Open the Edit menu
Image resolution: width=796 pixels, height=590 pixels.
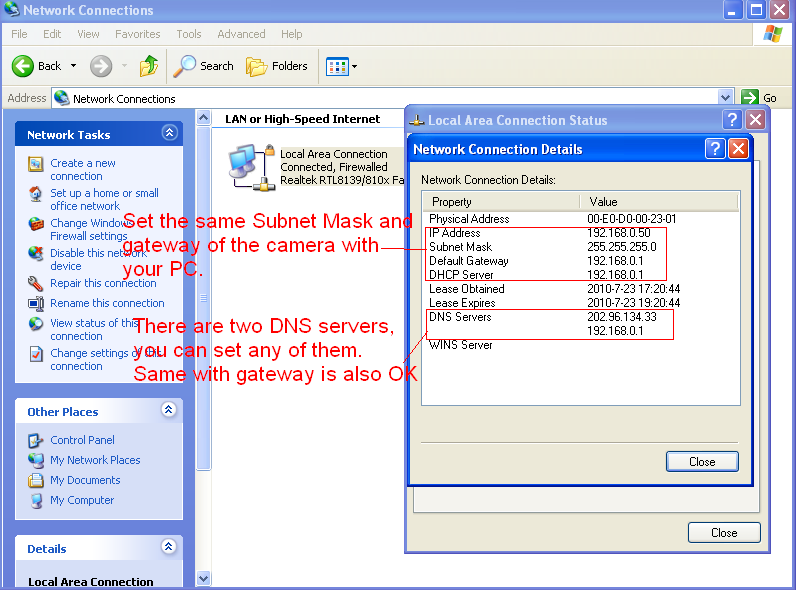tap(52, 34)
